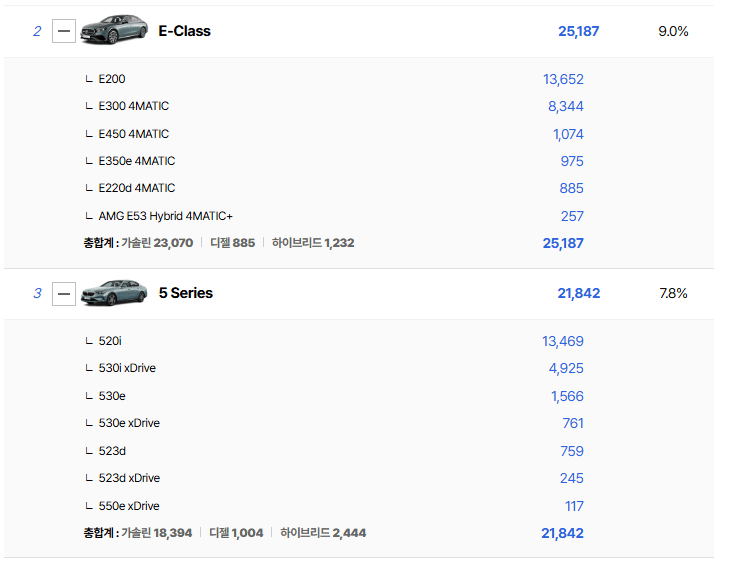Screen dimensions: 732x563
Task: Collapse the 5 Series model breakdown
Action: tap(64, 293)
